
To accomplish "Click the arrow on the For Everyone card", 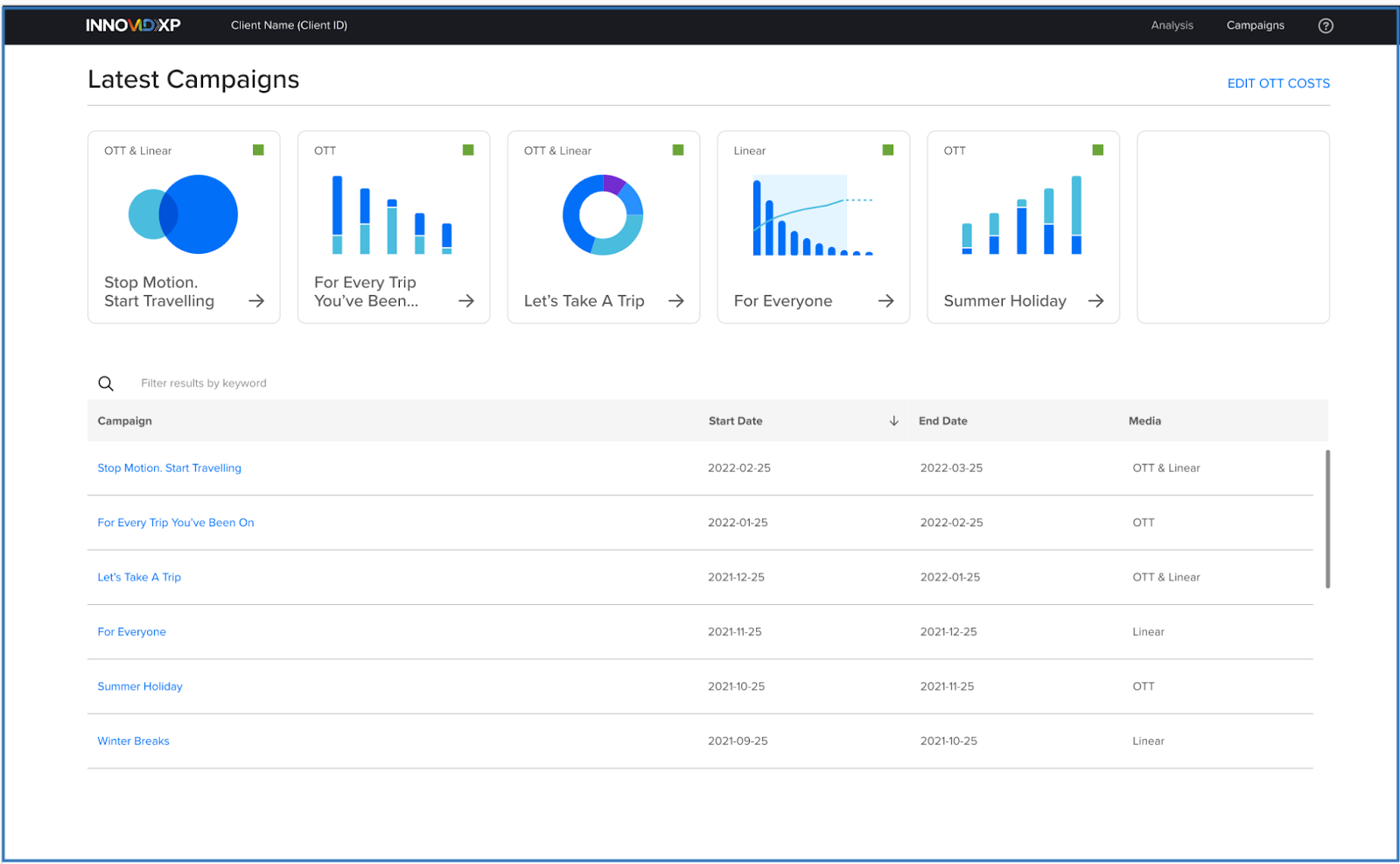I will point(886,300).
